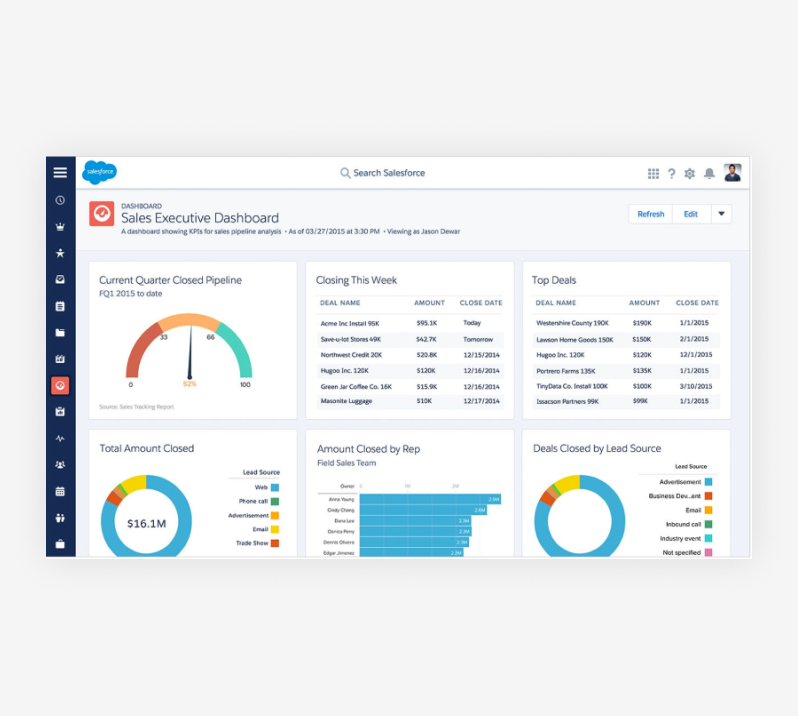Open the Northwest Credit 20K deal

pyautogui.click(x=351, y=355)
